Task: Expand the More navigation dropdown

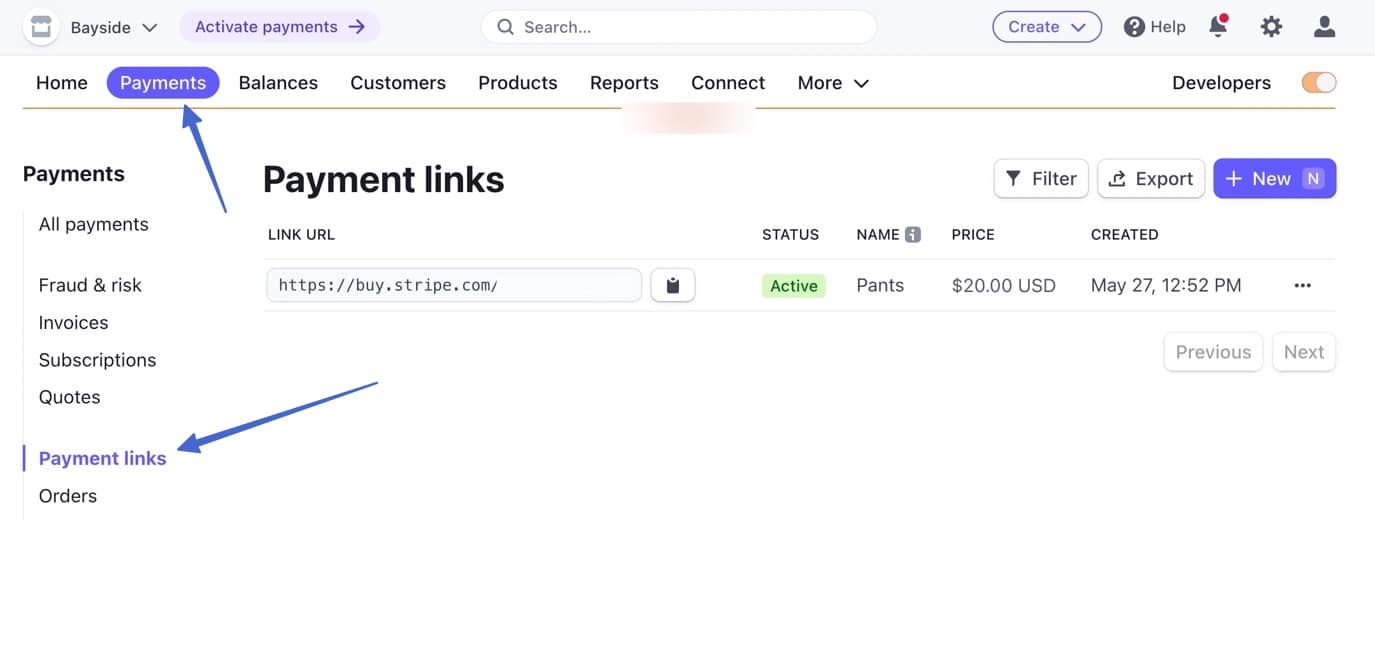Action: pos(832,82)
